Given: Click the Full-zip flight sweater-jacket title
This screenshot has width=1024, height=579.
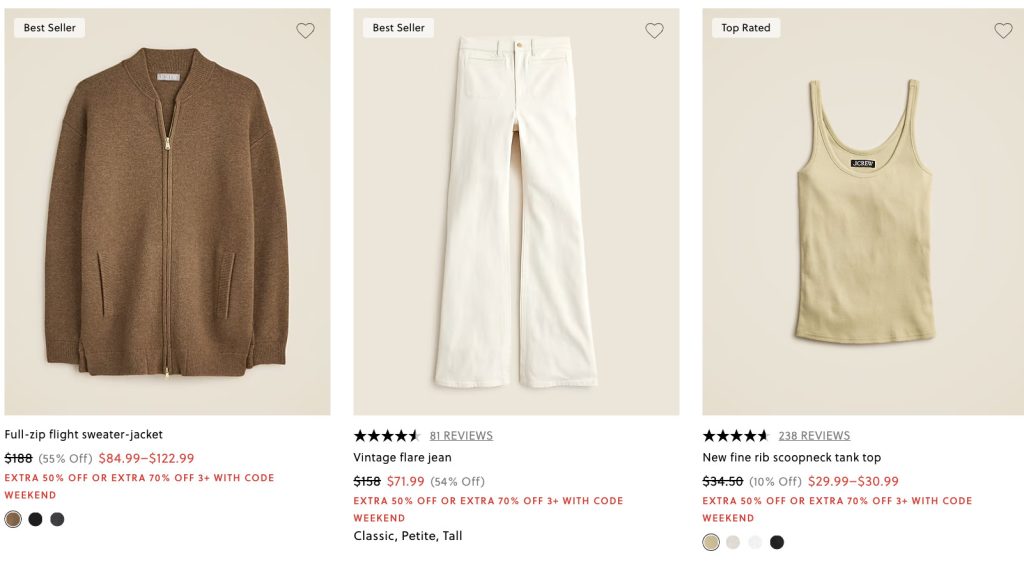Looking at the screenshot, I should pos(84,435).
